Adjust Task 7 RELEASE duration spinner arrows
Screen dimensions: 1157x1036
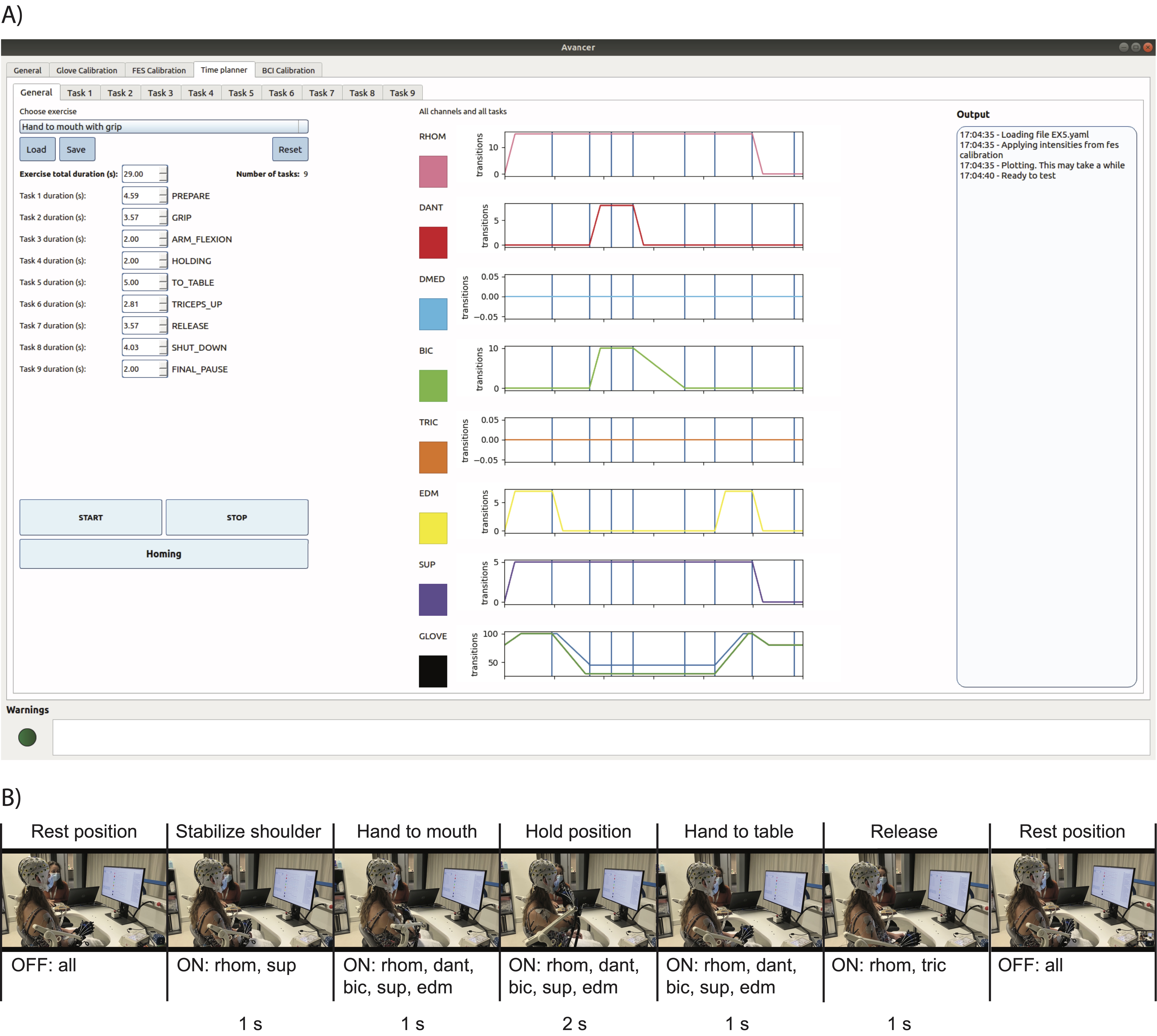pyautogui.click(x=163, y=326)
